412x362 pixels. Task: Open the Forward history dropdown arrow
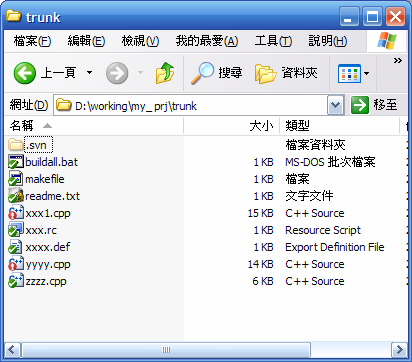coord(141,72)
